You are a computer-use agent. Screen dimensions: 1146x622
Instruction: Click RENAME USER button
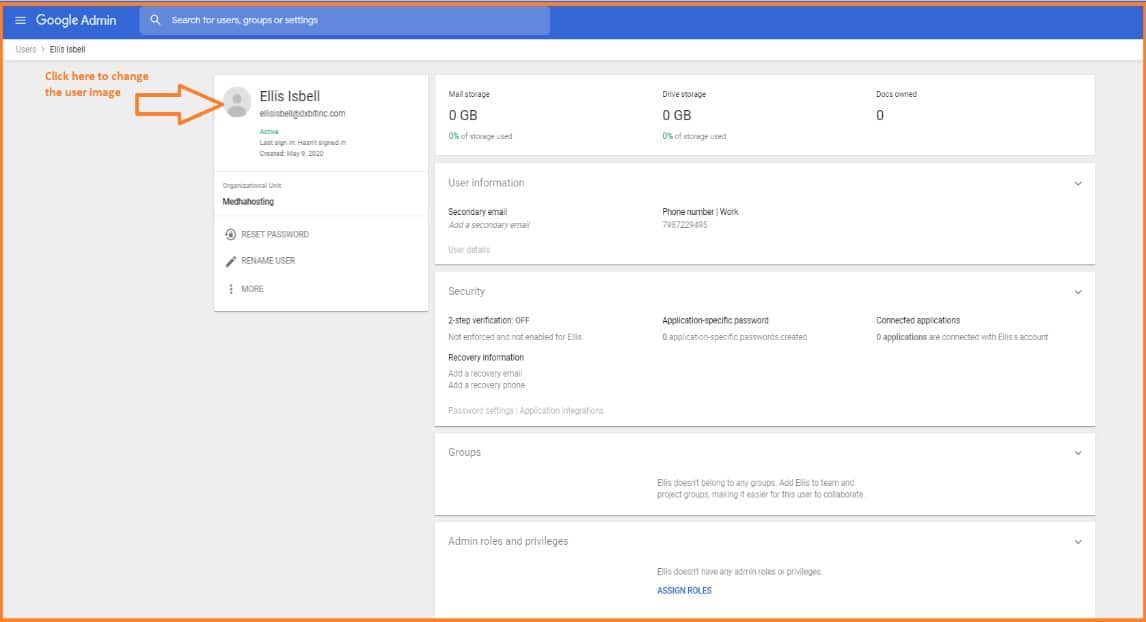coord(268,261)
